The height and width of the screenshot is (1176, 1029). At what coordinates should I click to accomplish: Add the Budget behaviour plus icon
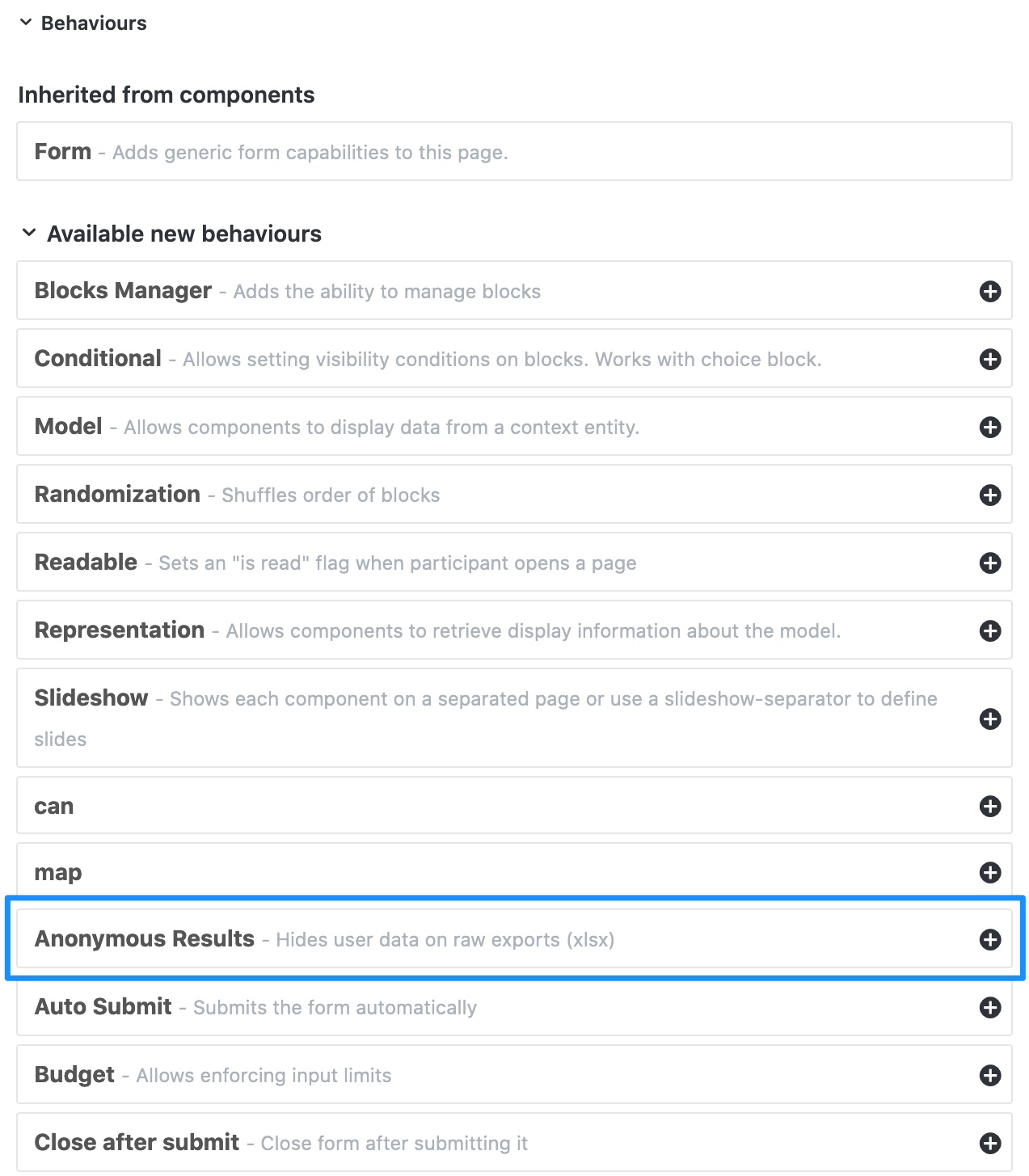[x=990, y=1075]
